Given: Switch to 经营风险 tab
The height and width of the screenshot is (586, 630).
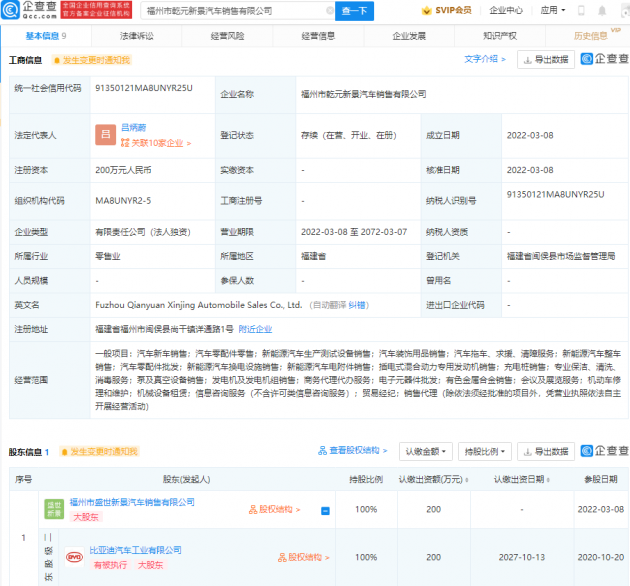Looking at the screenshot, I should (227, 36).
